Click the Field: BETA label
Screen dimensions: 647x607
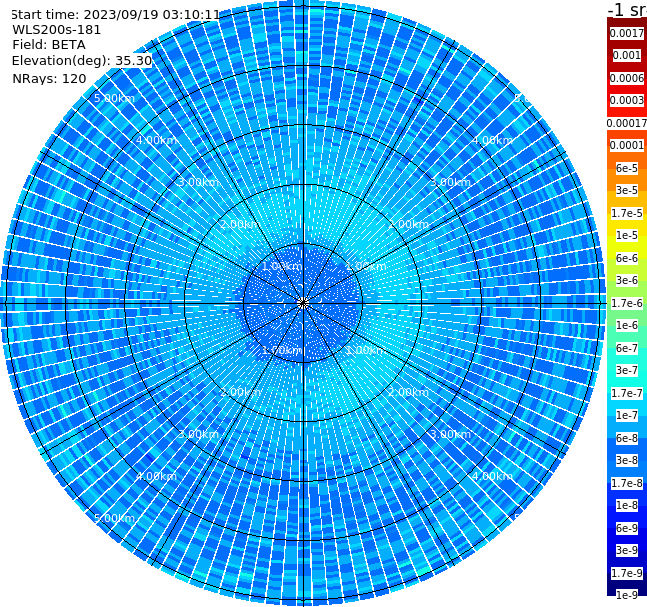pos(49,45)
